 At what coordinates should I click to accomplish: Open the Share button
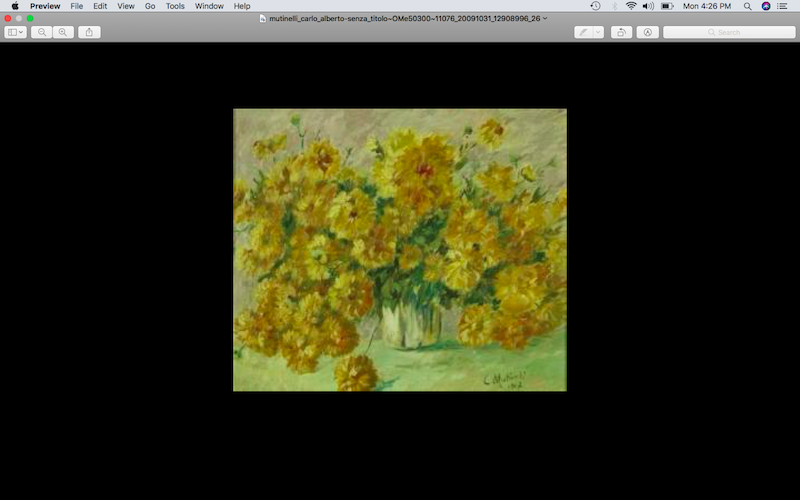(89, 32)
